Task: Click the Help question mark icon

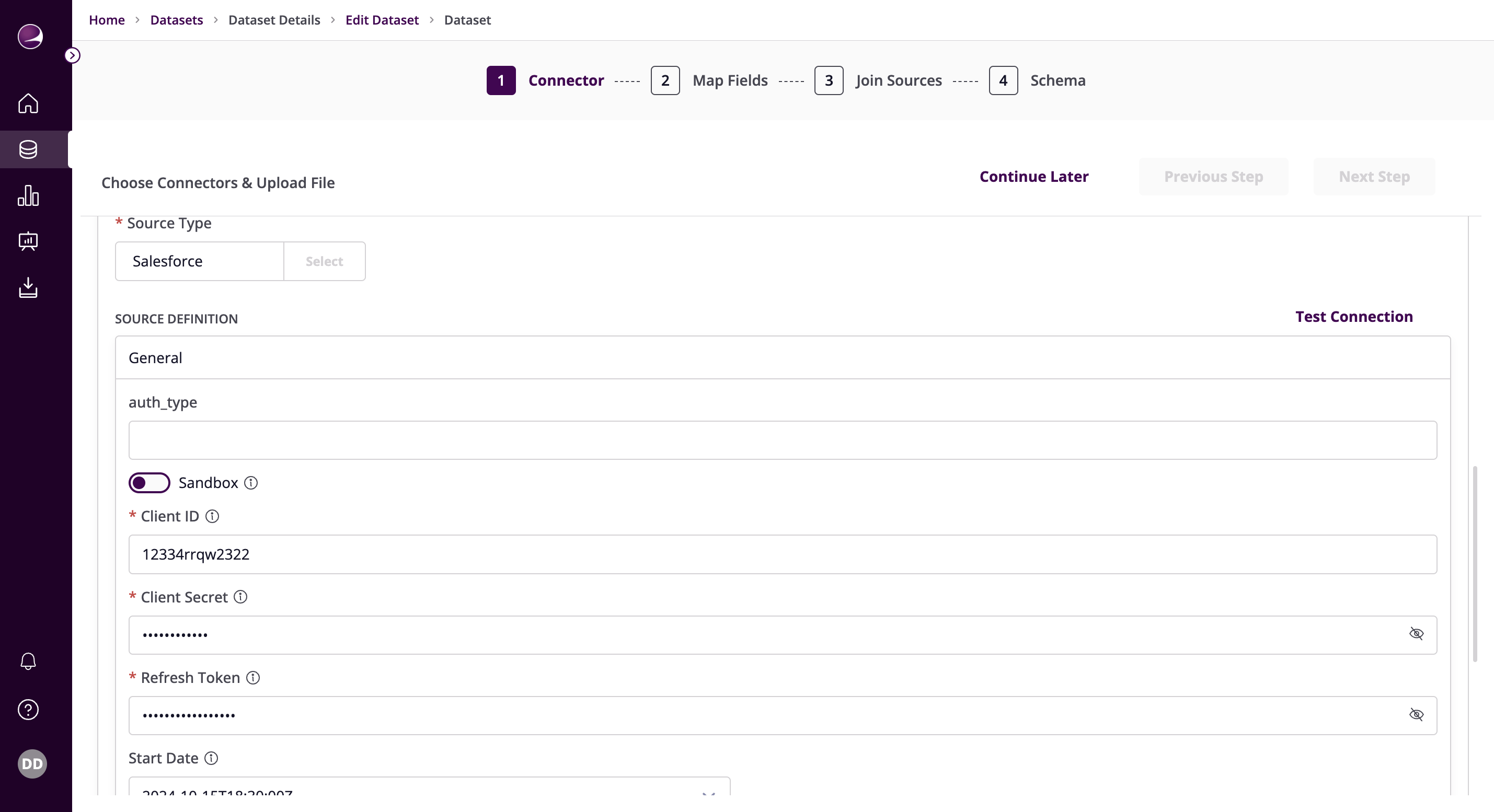Action: click(x=27, y=709)
